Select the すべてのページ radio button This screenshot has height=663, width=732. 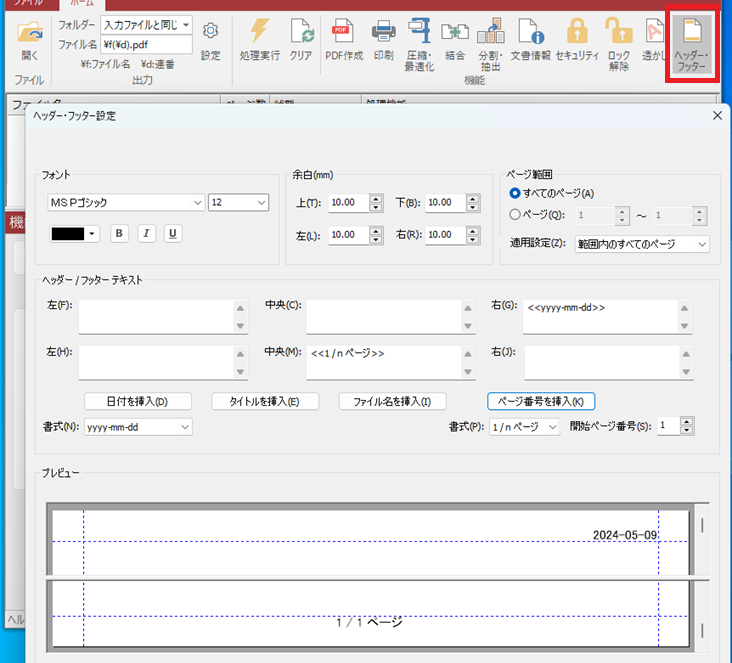coord(515,193)
